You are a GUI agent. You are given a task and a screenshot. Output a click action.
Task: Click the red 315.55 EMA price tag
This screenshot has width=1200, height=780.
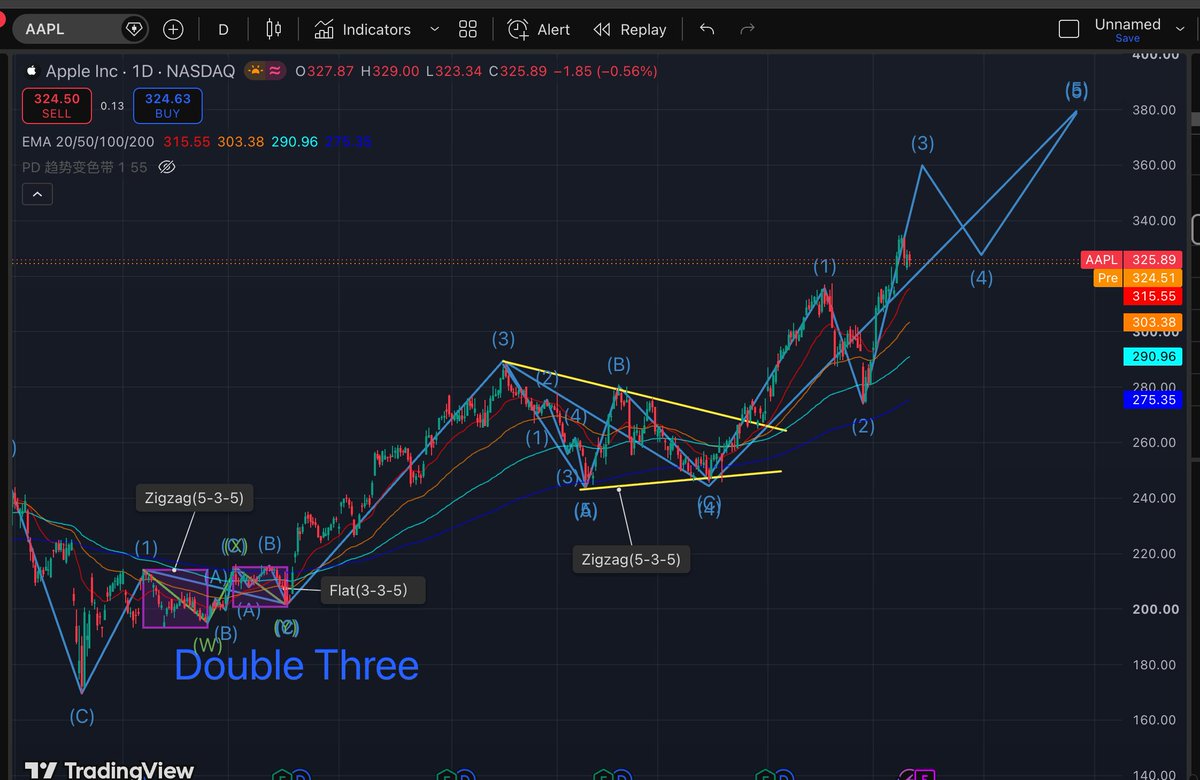pos(1153,296)
